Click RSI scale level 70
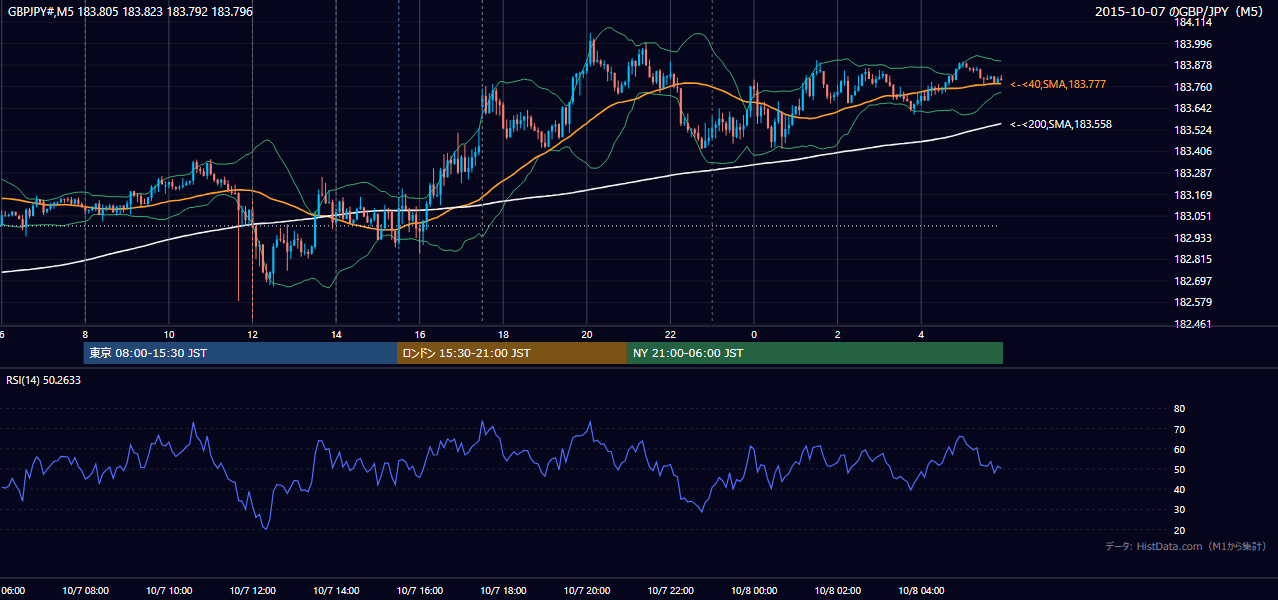Screen dimensions: 1278x600 click(x=1179, y=429)
